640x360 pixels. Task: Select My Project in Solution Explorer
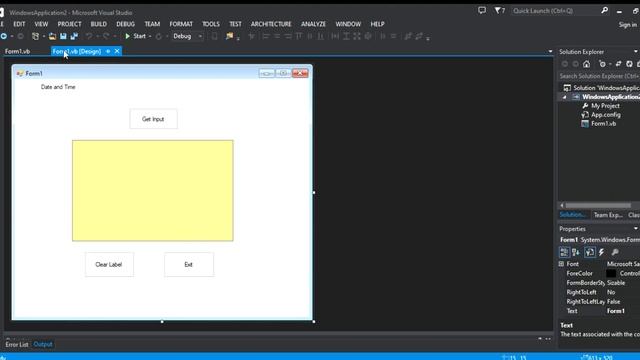pos(605,106)
